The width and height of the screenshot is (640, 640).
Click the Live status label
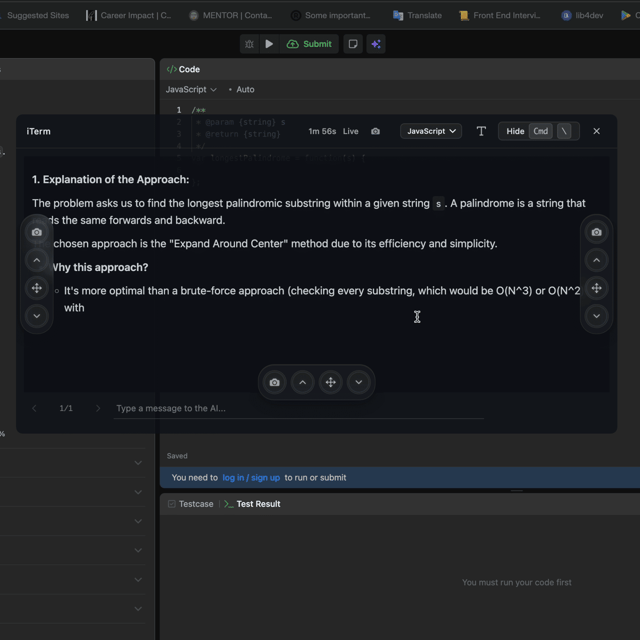(351, 131)
